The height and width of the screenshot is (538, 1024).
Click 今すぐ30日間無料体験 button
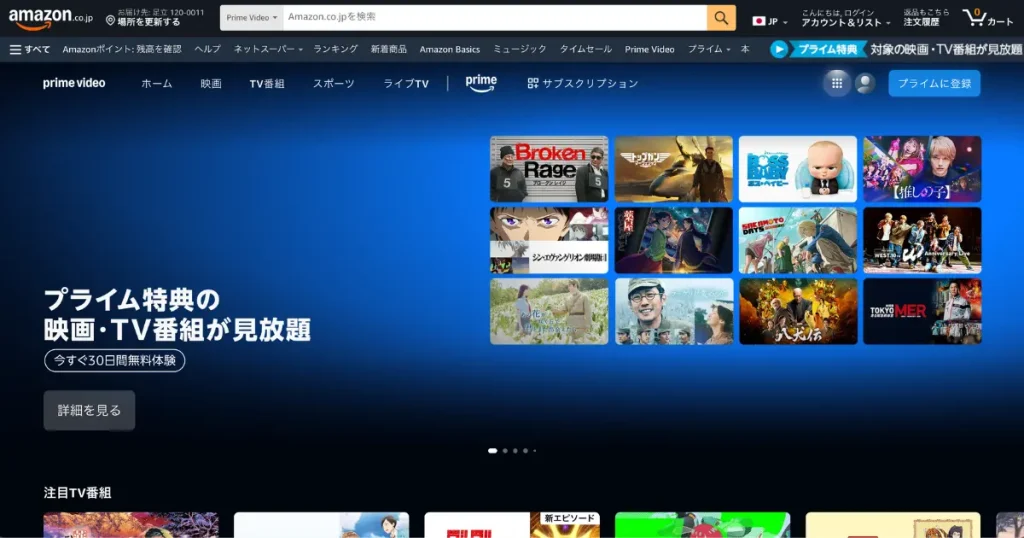tap(114, 360)
